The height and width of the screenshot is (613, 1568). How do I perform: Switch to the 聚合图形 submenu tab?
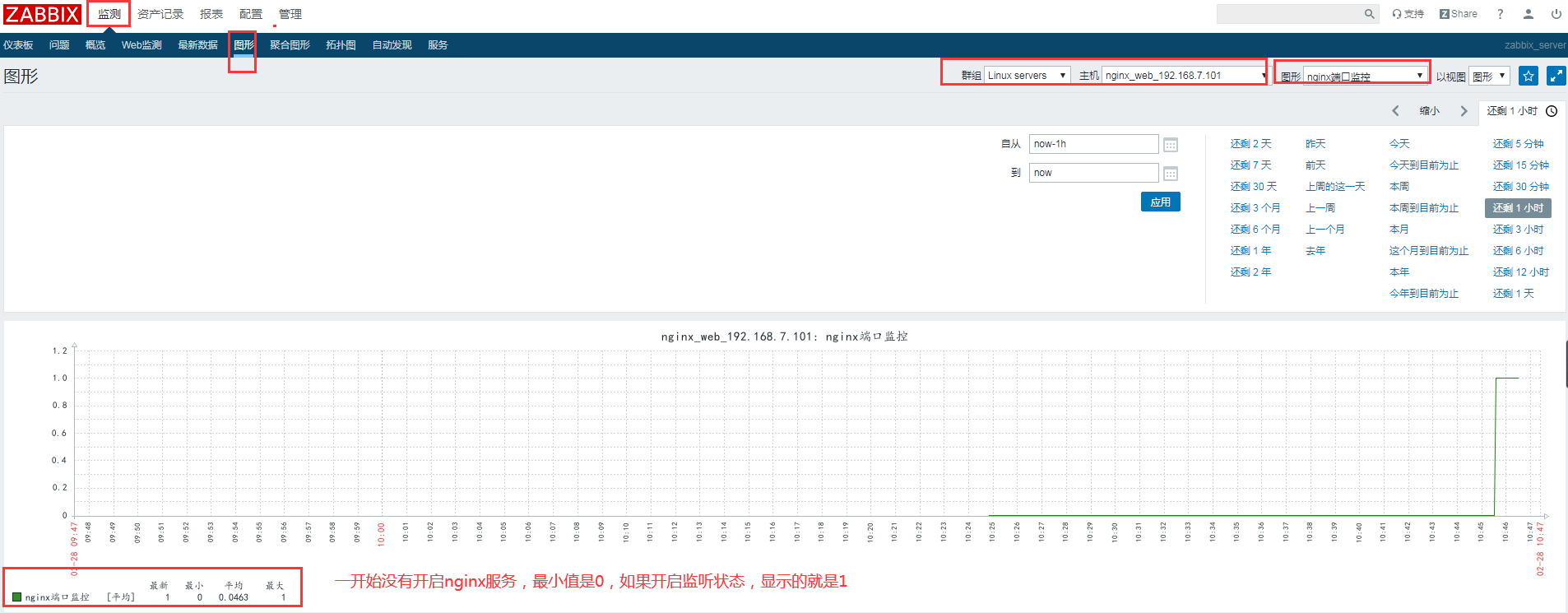(x=290, y=45)
